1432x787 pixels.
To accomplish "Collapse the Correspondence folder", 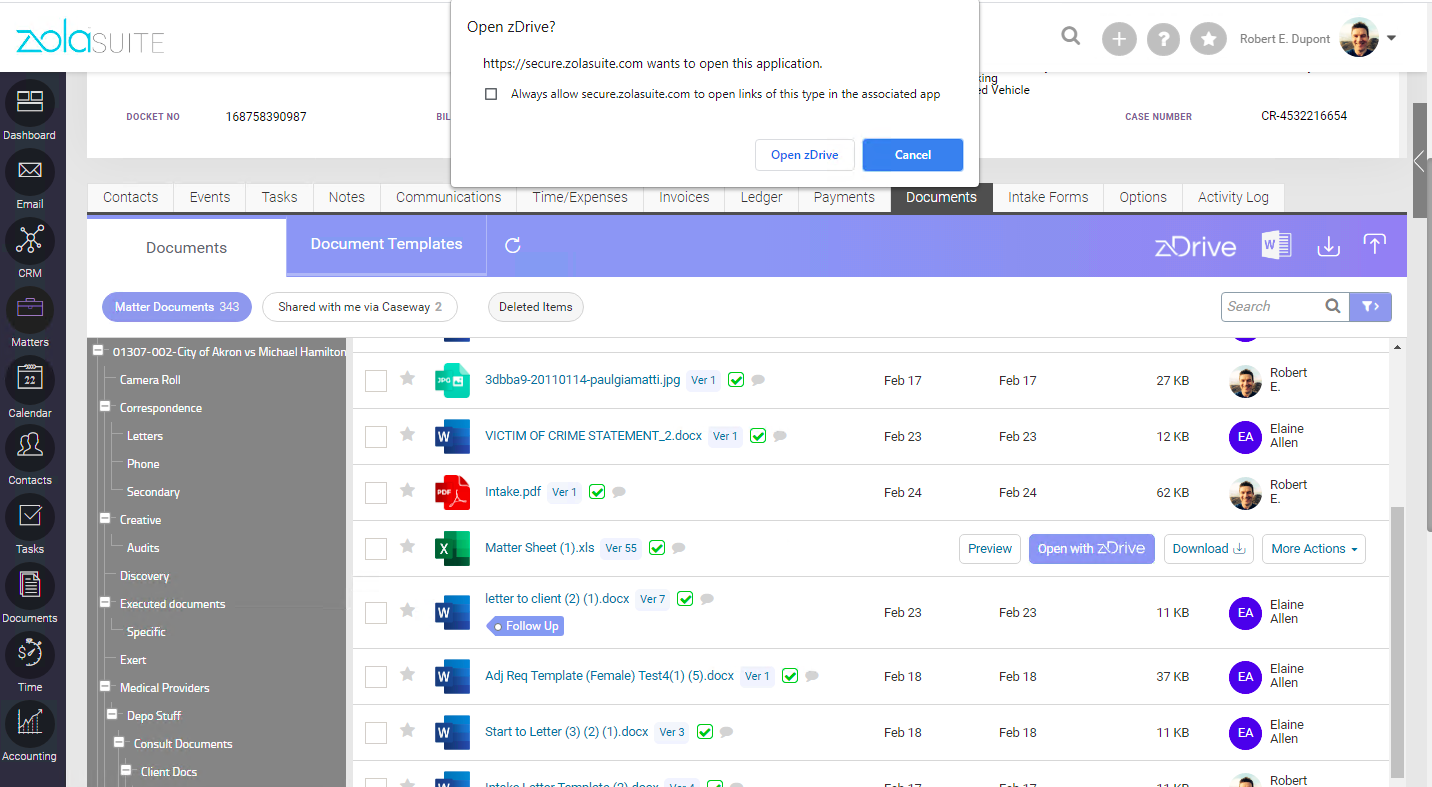I will point(105,407).
